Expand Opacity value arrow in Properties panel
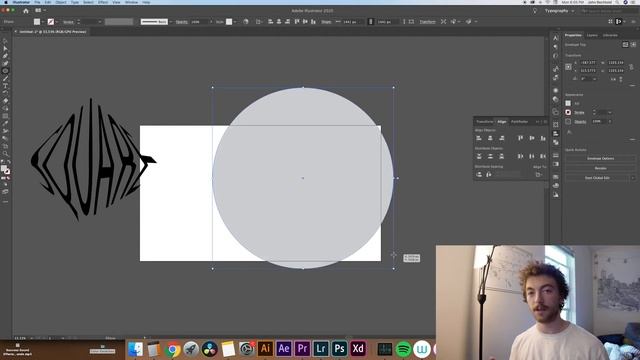This screenshot has width=640, height=360. click(610, 121)
